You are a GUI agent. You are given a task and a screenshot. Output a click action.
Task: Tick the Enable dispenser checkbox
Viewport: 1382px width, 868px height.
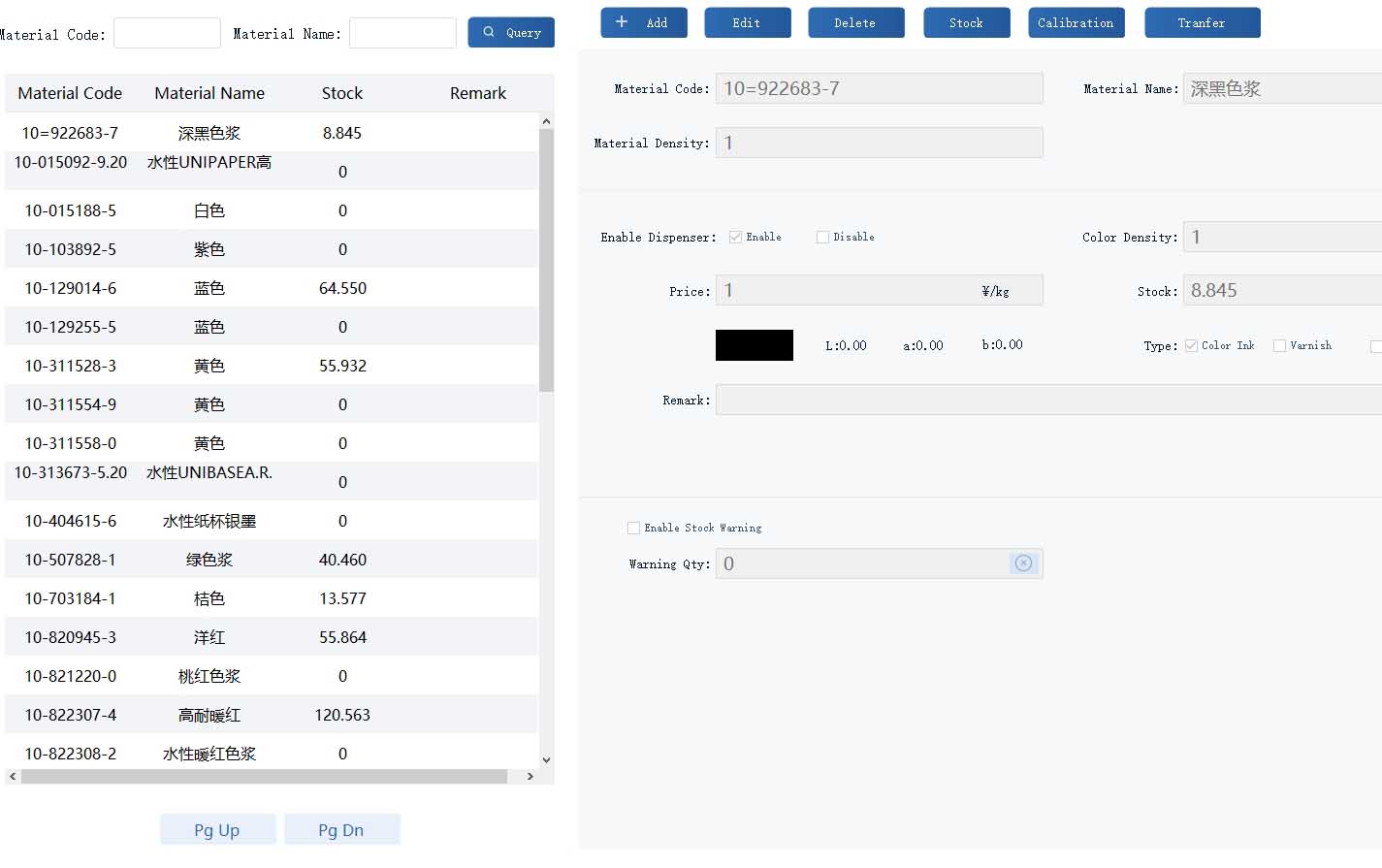click(735, 237)
